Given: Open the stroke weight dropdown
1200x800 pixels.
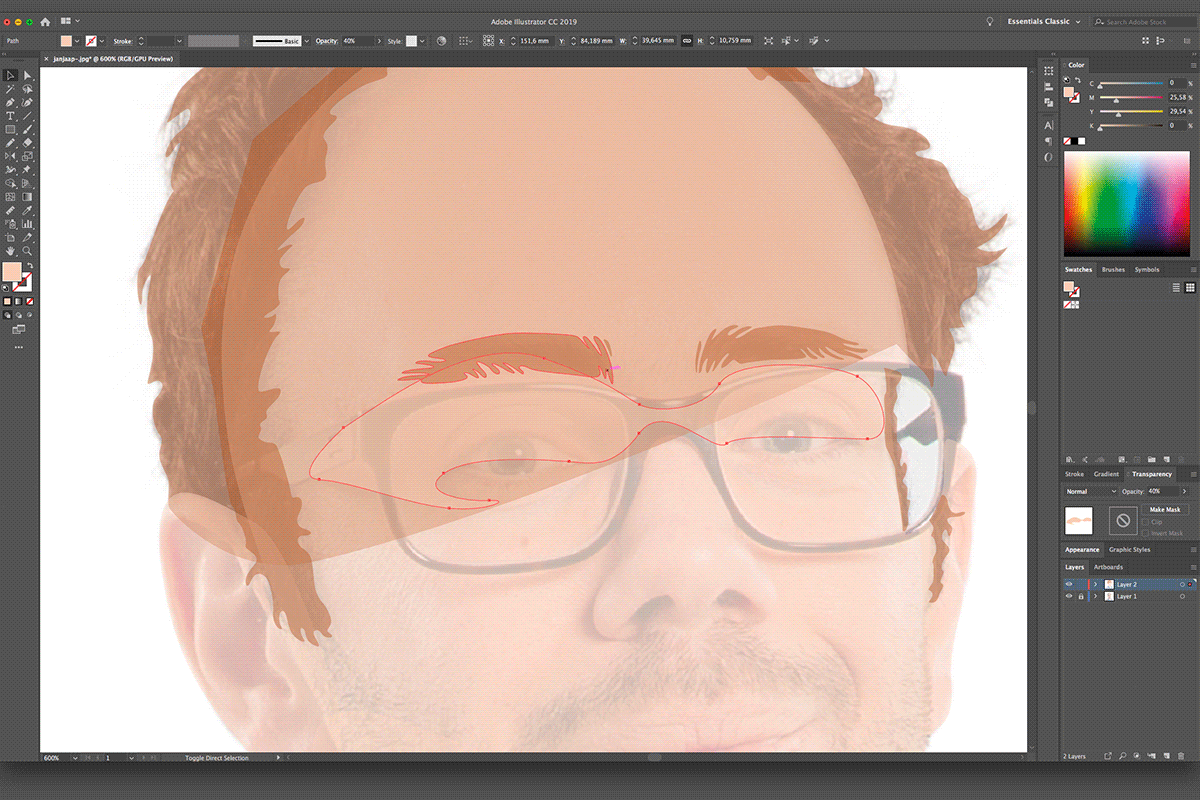Looking at the screenshot, I should 180,41.
